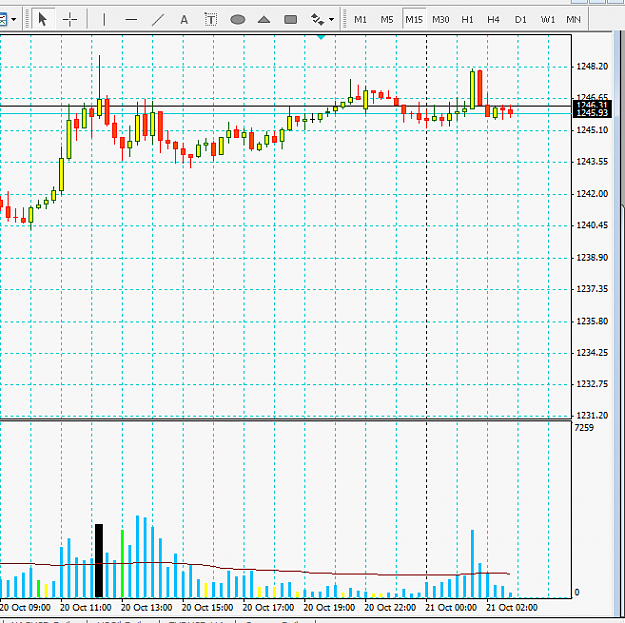The height and width of the screenshot is (623, 625).
Task: Click the 1240.45 price axis label
Action: pos(592,225)
